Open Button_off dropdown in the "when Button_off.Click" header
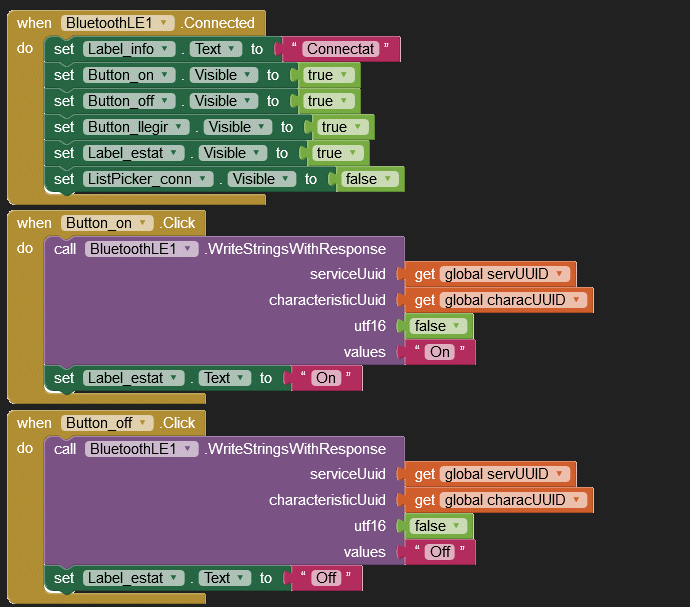Image resolution: width=690 pixels, height=607 pixels. click(x=109, y=423)
